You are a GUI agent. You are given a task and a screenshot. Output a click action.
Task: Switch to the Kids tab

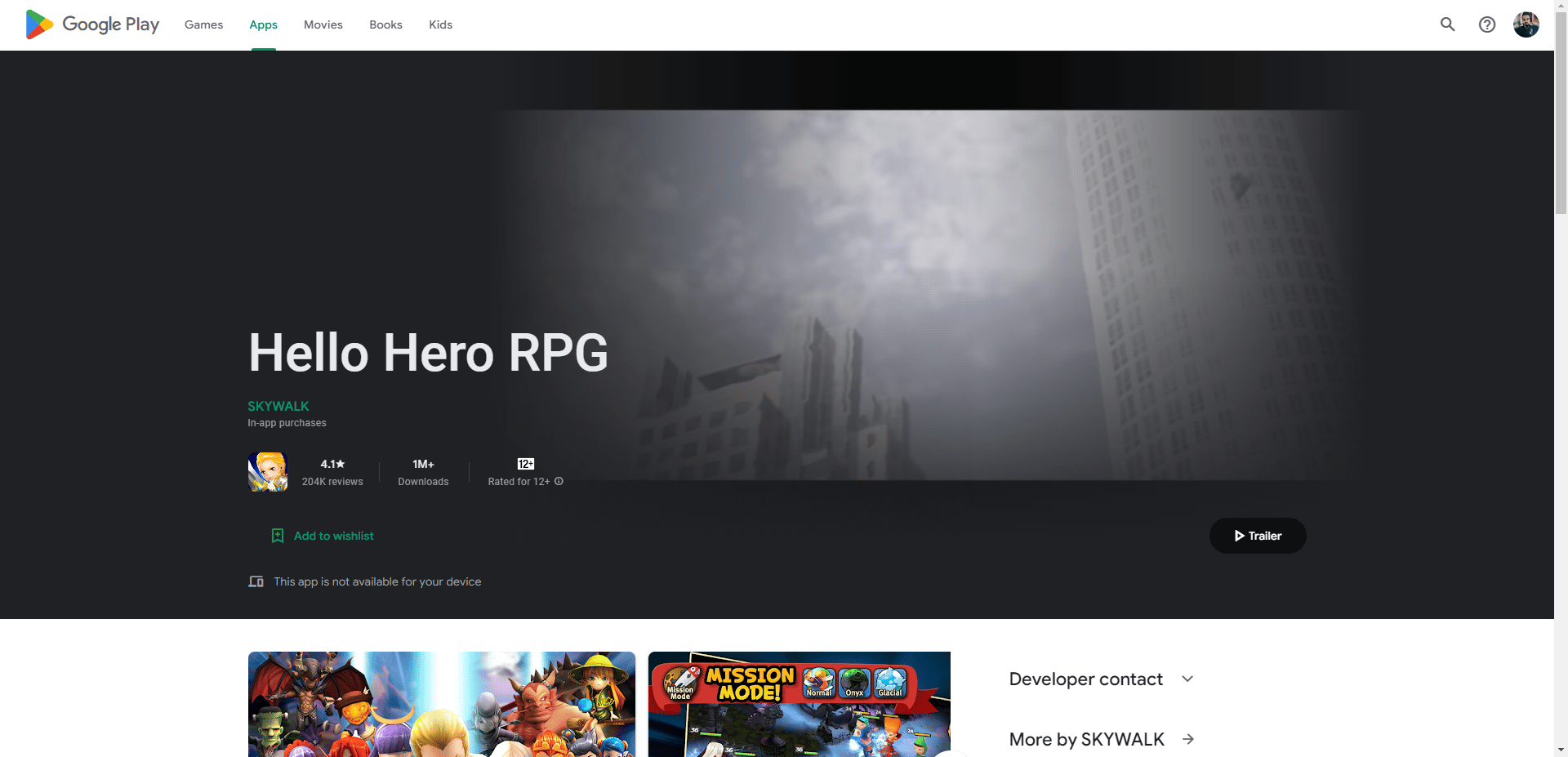(440, 24)
